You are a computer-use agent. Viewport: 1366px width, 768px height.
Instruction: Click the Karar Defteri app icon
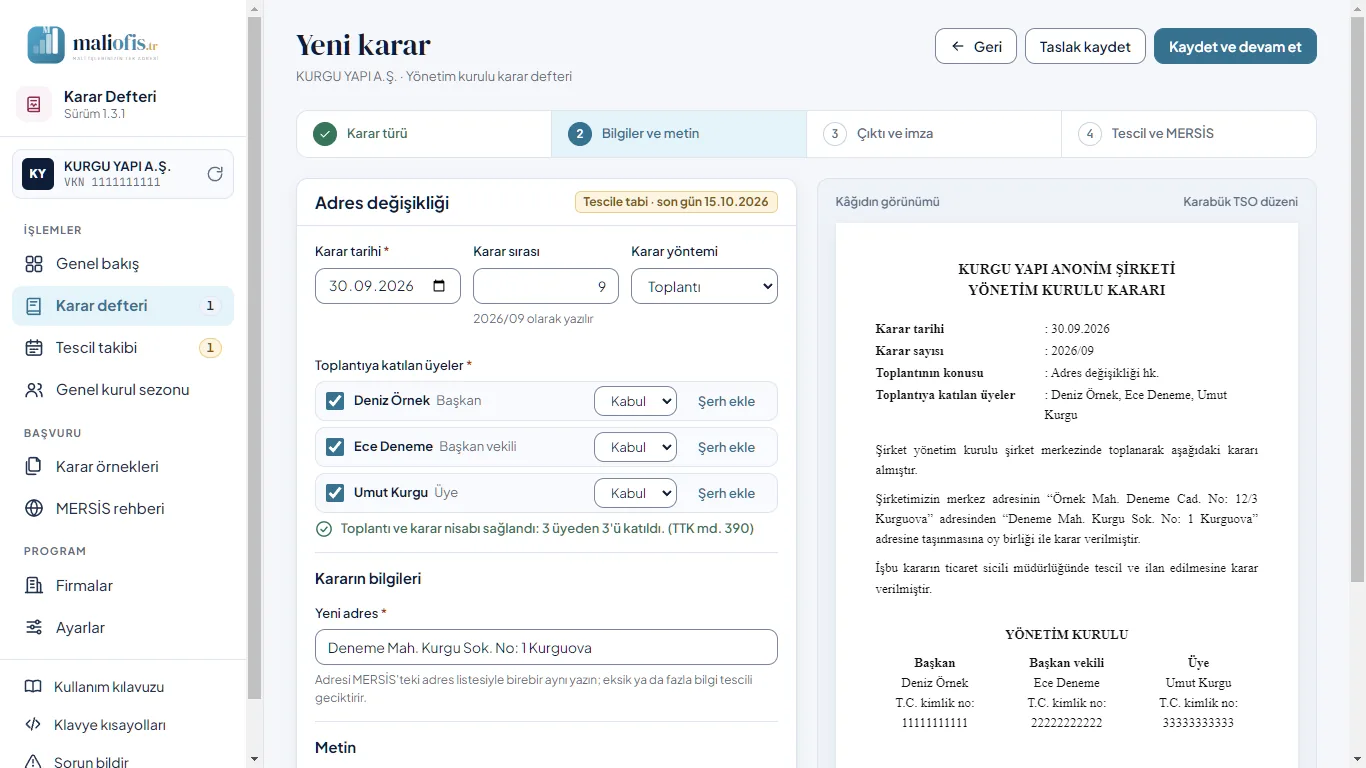pos(34,104)
